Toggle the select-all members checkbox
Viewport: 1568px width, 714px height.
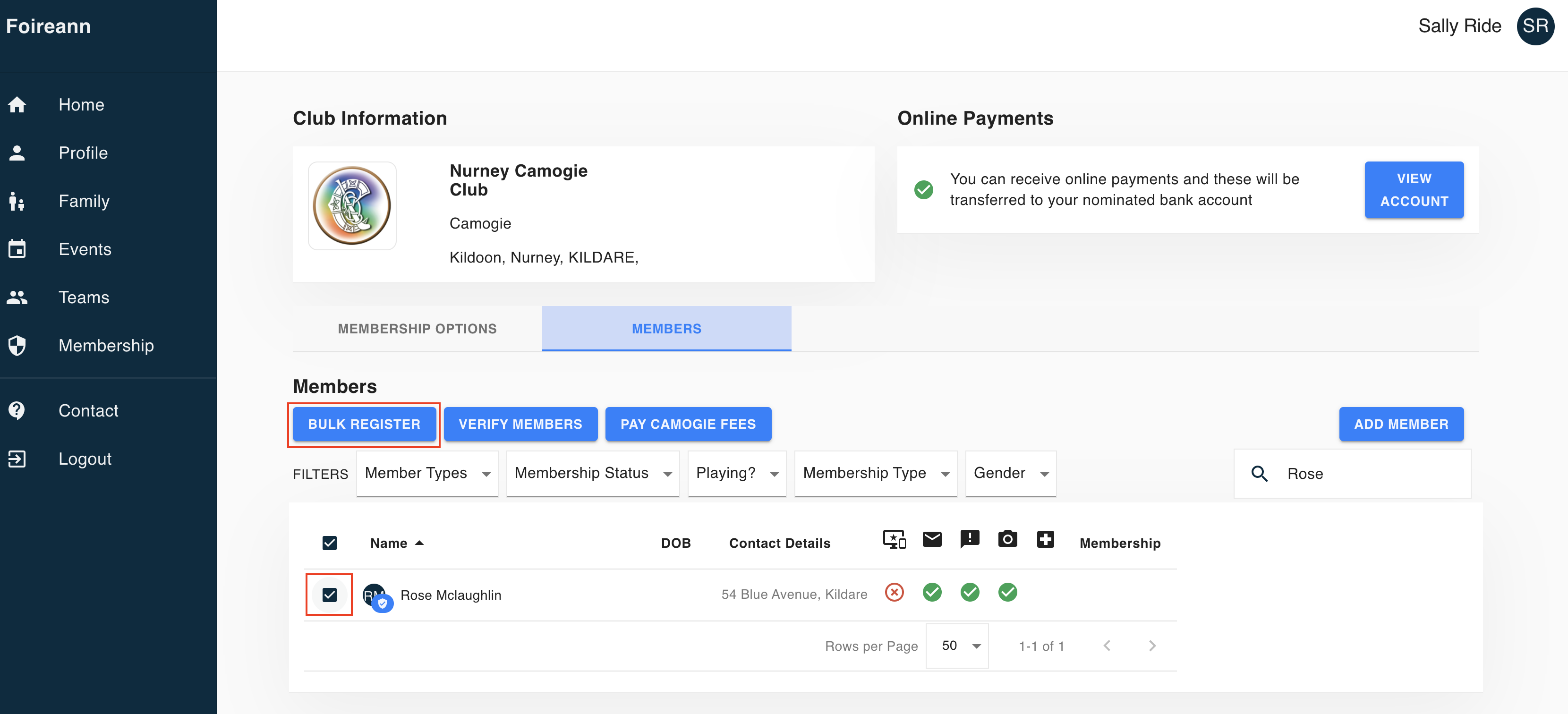click(329, 543)
